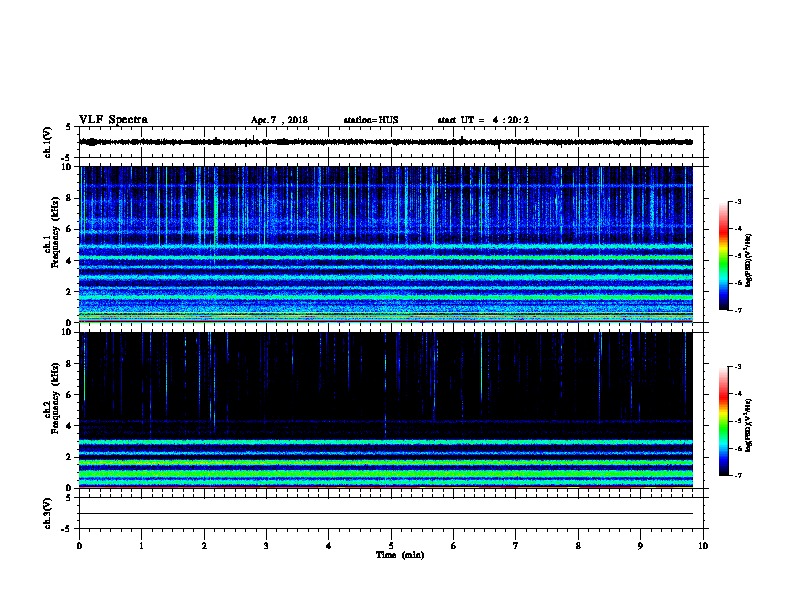Click time axis tick label "3"
The height and width of the screenshot is (612, 792).
click(266, 546)
